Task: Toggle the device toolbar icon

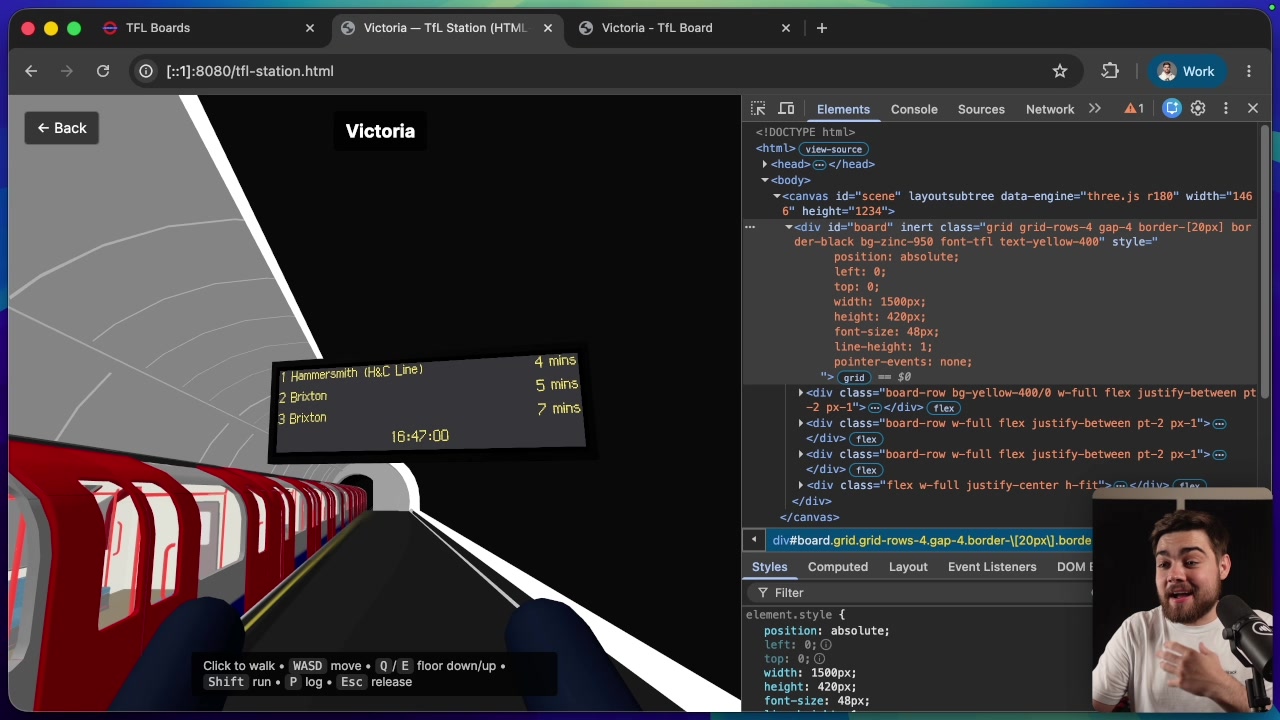Action: click(787, 108)
